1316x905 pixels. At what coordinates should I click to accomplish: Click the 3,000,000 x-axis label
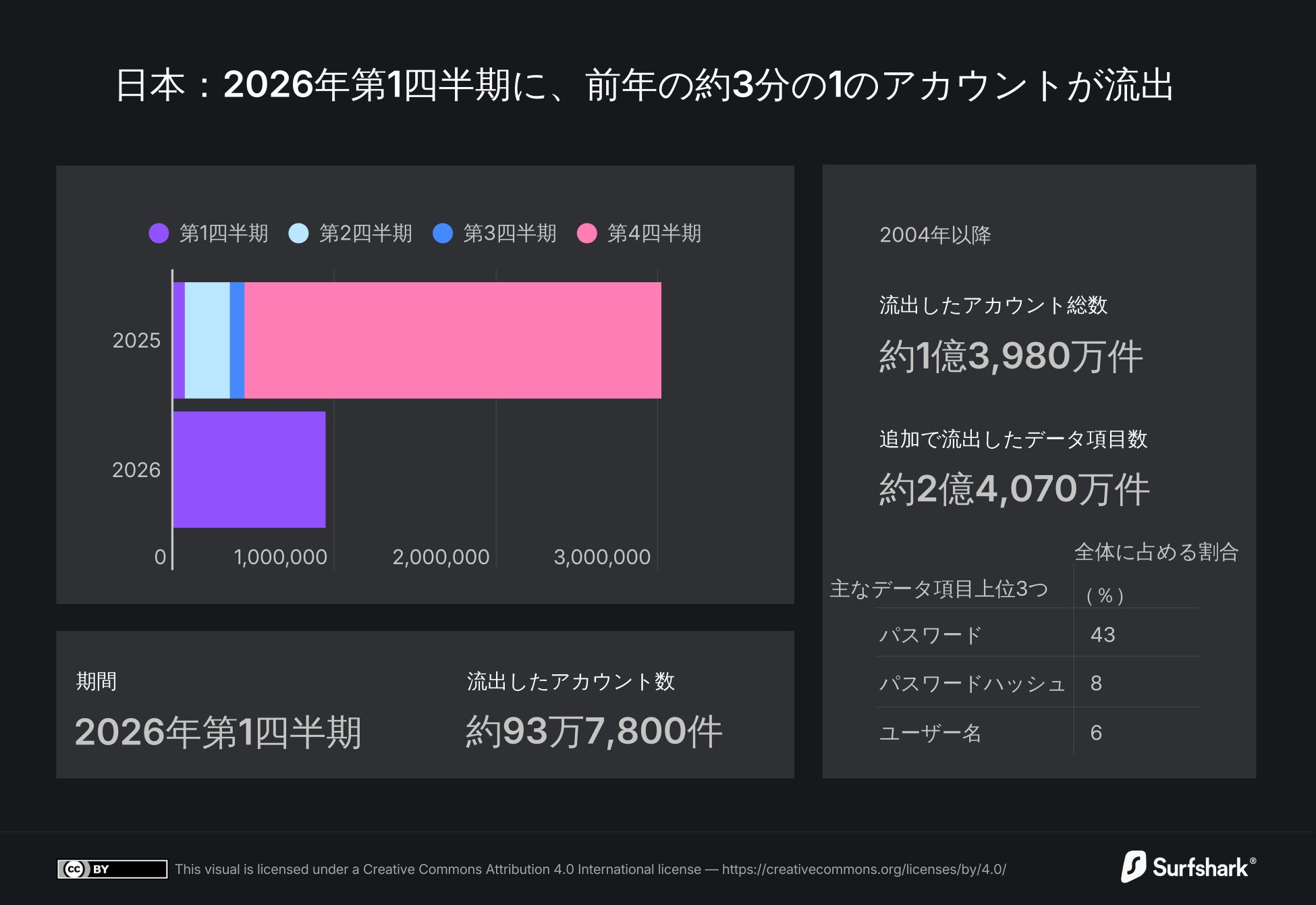(x=602, y=557)
